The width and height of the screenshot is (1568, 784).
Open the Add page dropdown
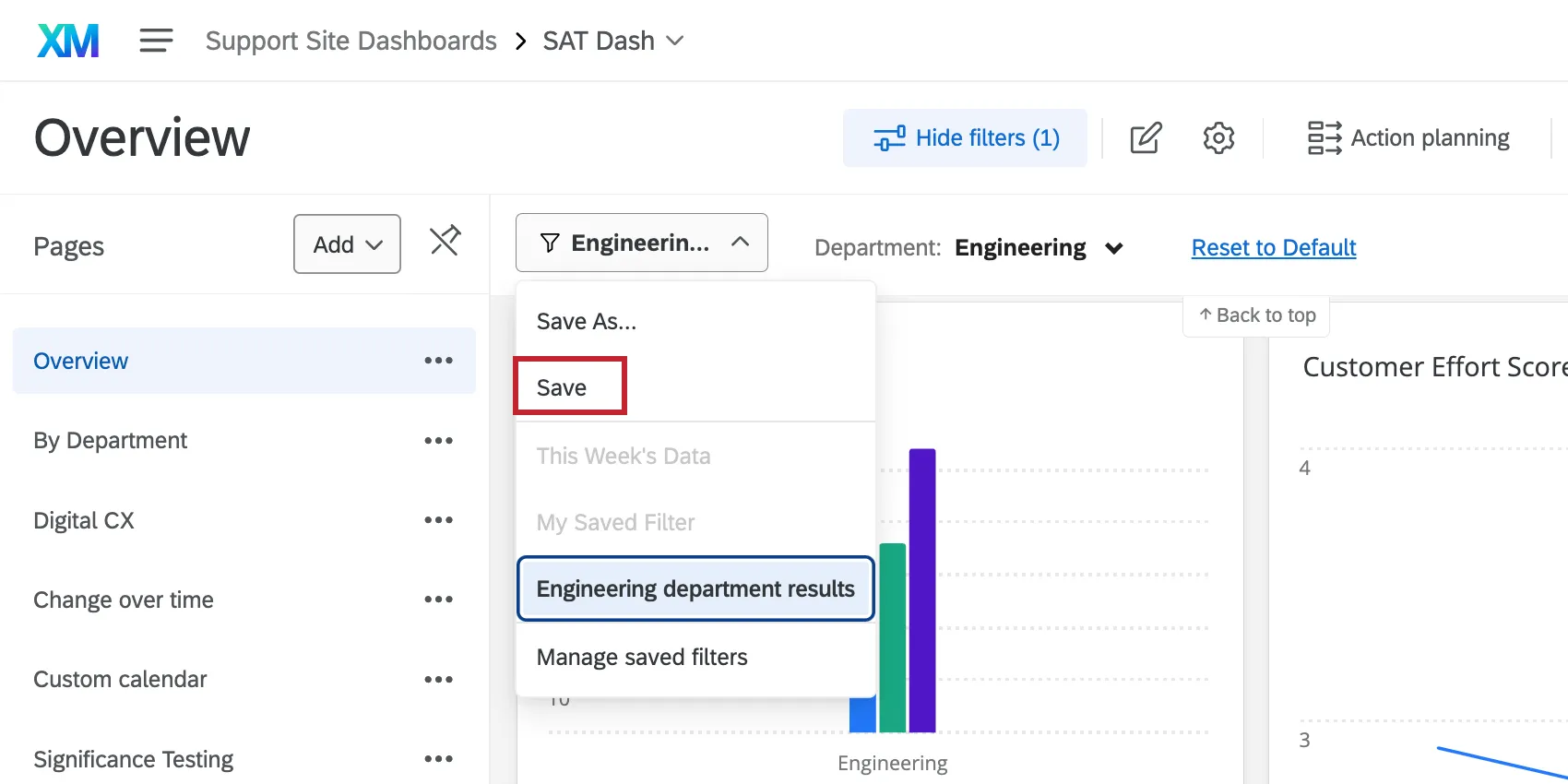click(x=347, y=244)
